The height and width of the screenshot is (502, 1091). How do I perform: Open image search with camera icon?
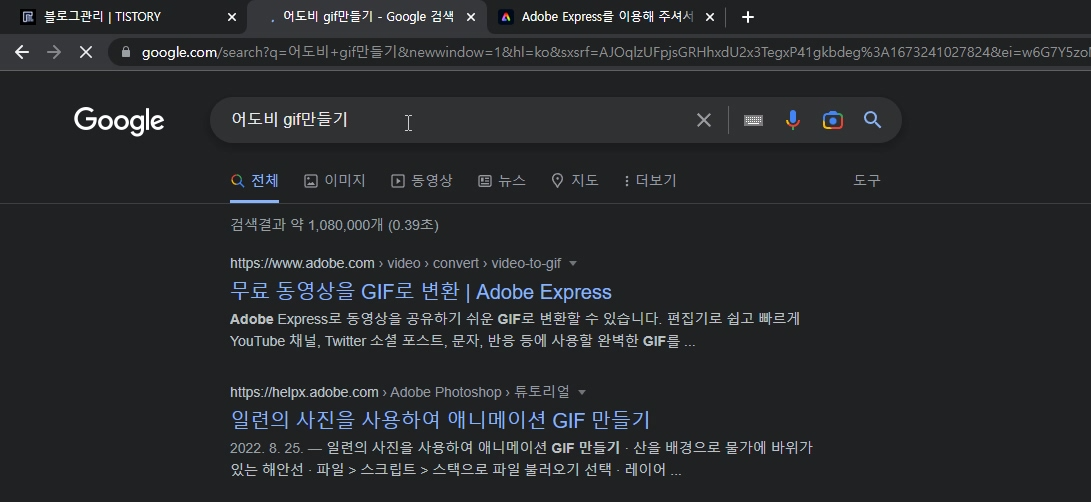tap(832, 120)
